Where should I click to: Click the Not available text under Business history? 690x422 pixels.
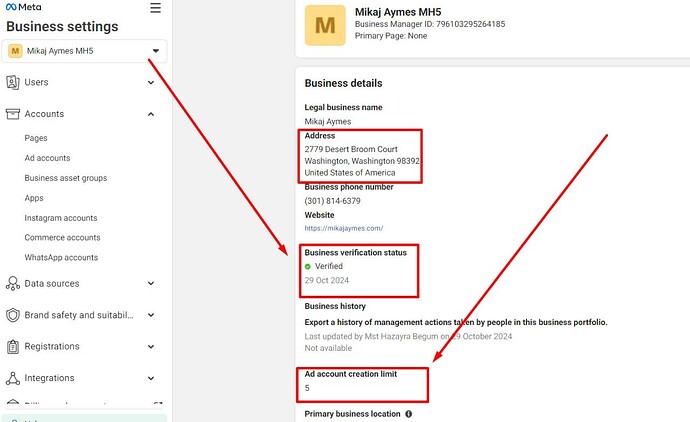click(328, 348)
